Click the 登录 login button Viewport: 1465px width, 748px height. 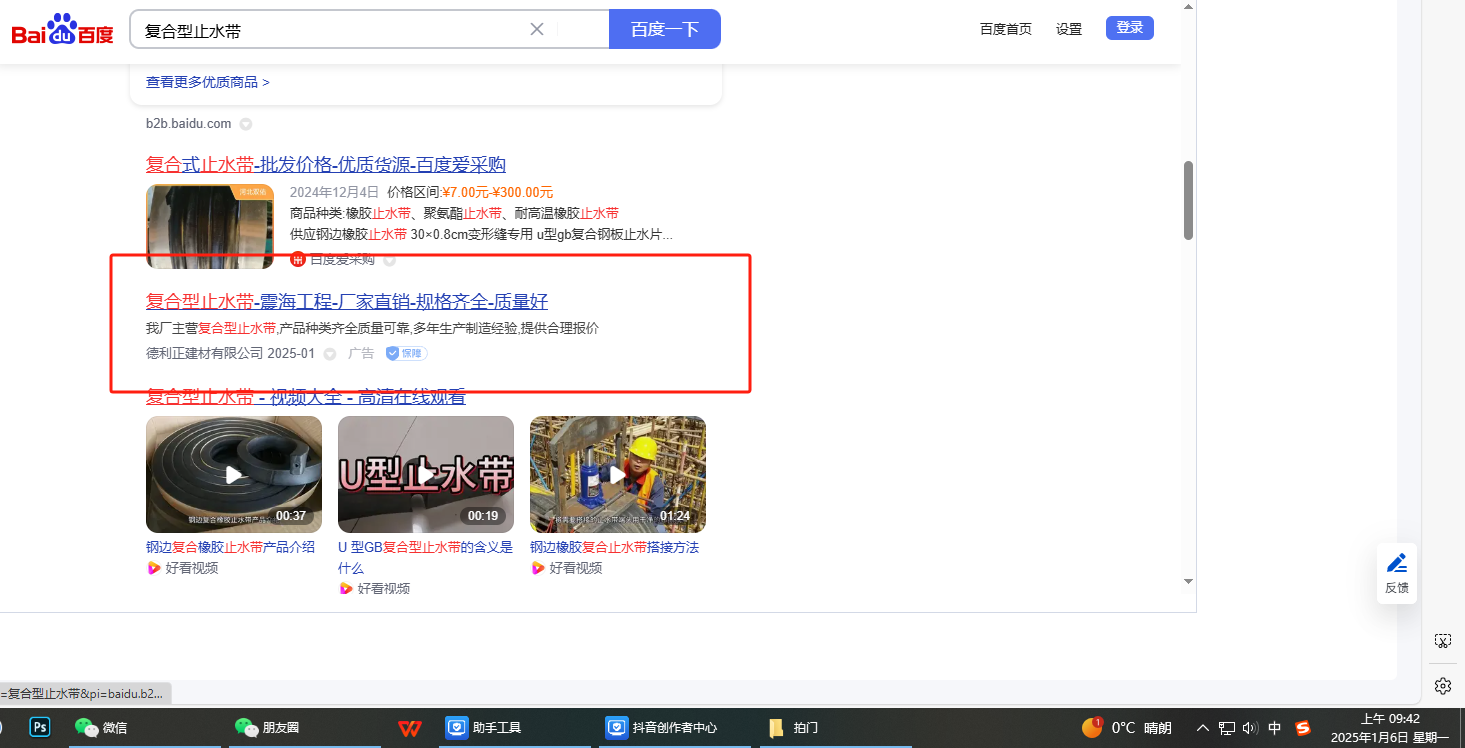click(1130, 28)
